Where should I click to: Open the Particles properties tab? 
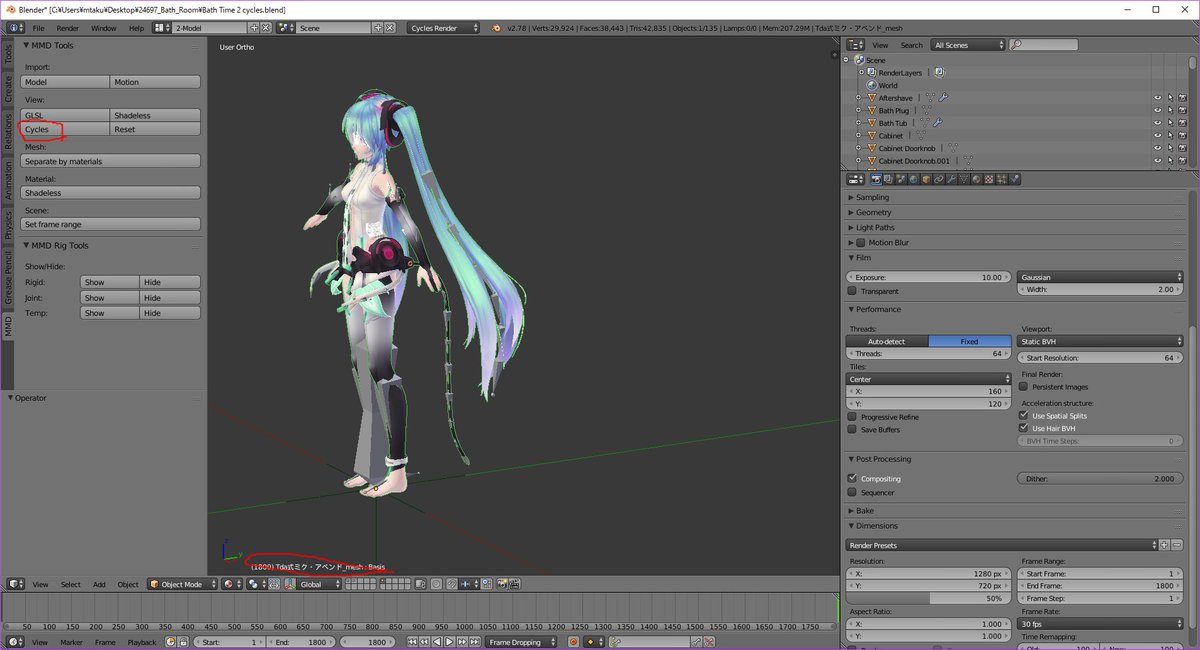point(1002,179)
